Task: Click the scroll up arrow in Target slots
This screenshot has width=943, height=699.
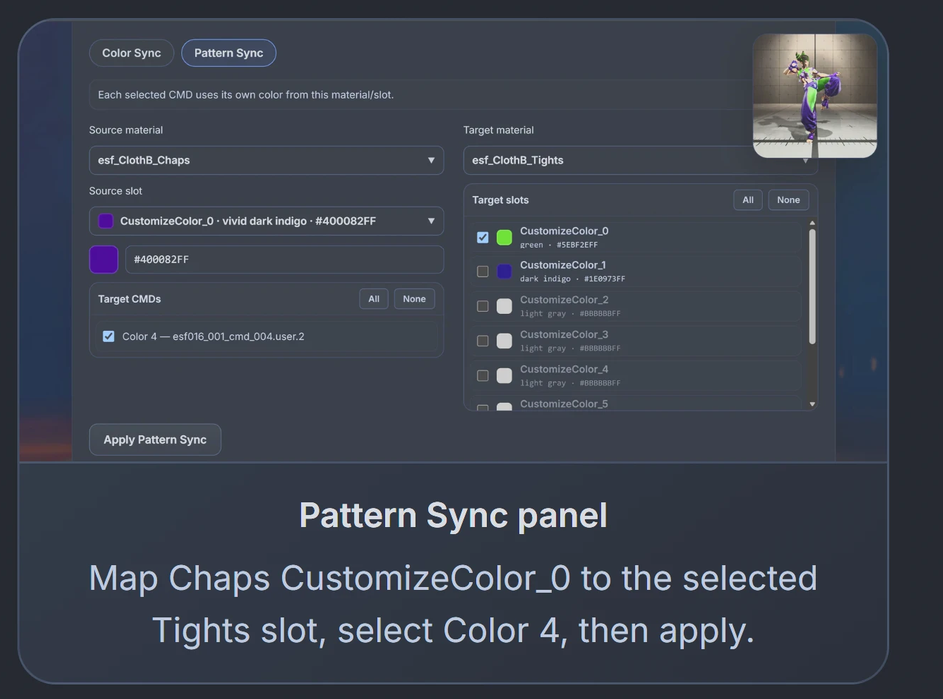Action: [x=812, y=223]
